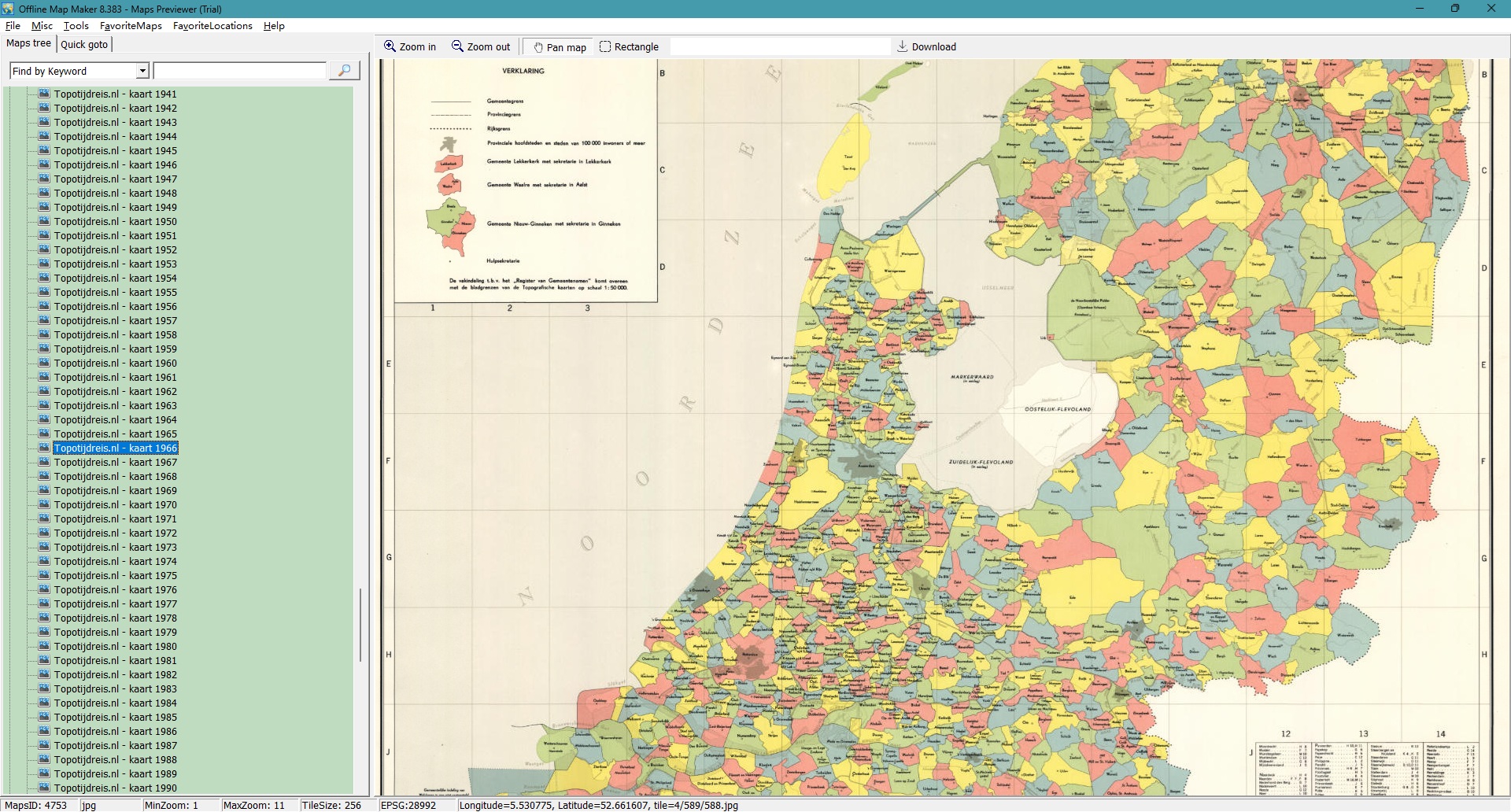
Task: Click the Zoom in magnifier icon
Action: [390, 46]
